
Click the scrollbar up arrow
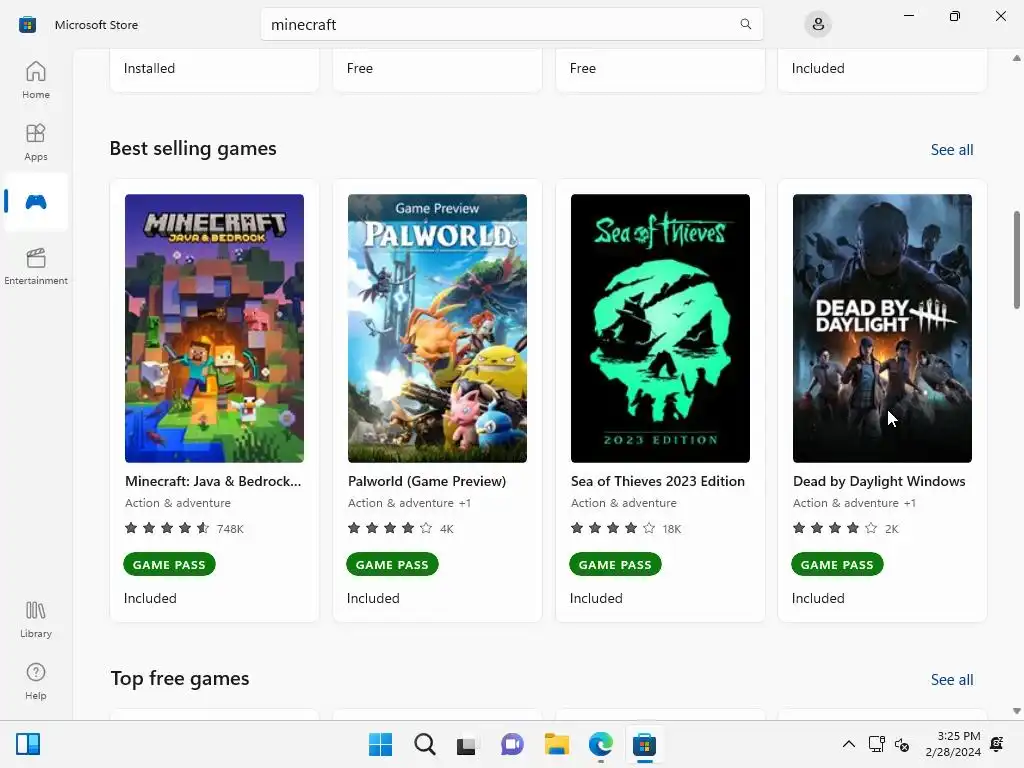pos(1016,58)
